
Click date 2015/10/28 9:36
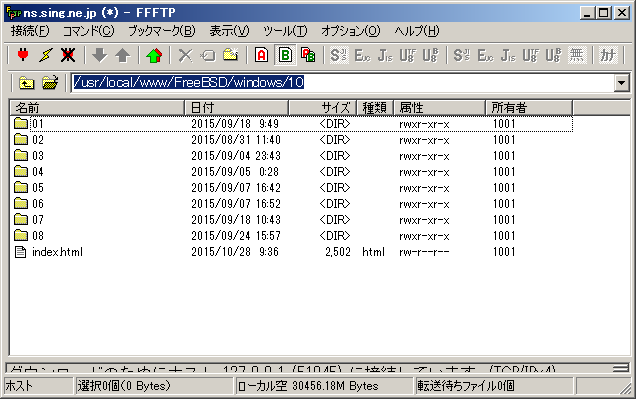click(235, 252)
